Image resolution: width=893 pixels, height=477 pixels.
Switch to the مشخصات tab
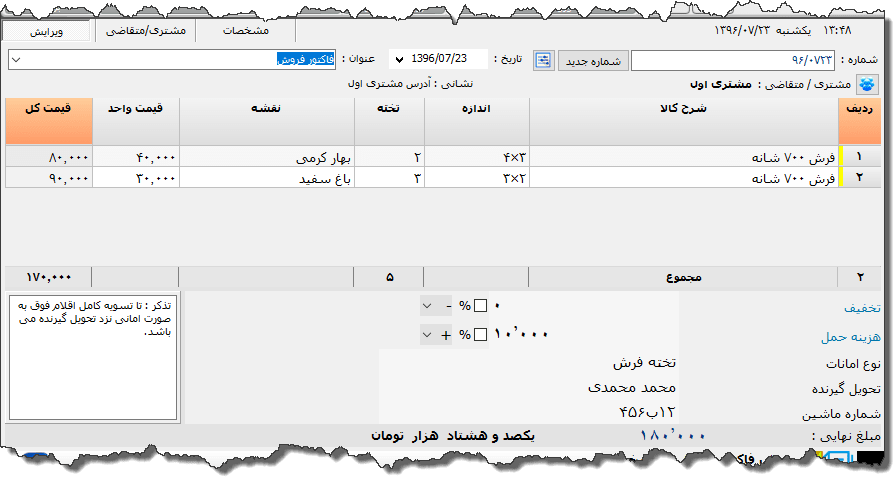pos(245,31)
